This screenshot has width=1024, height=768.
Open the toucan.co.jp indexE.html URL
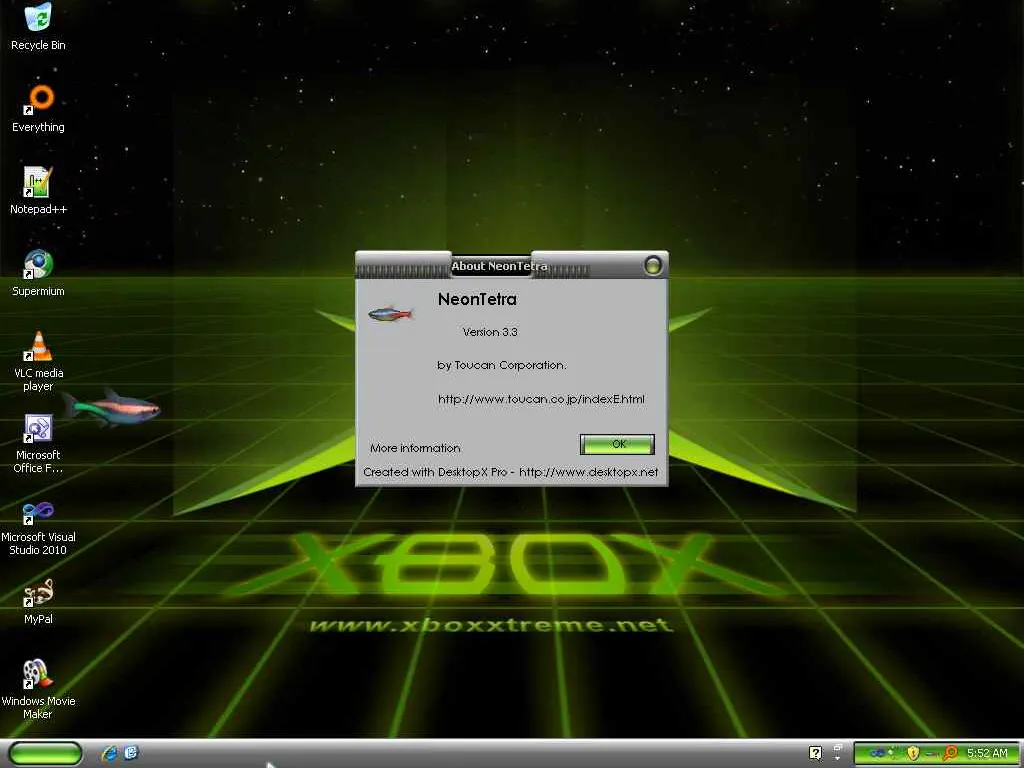(x=541, y=399)
